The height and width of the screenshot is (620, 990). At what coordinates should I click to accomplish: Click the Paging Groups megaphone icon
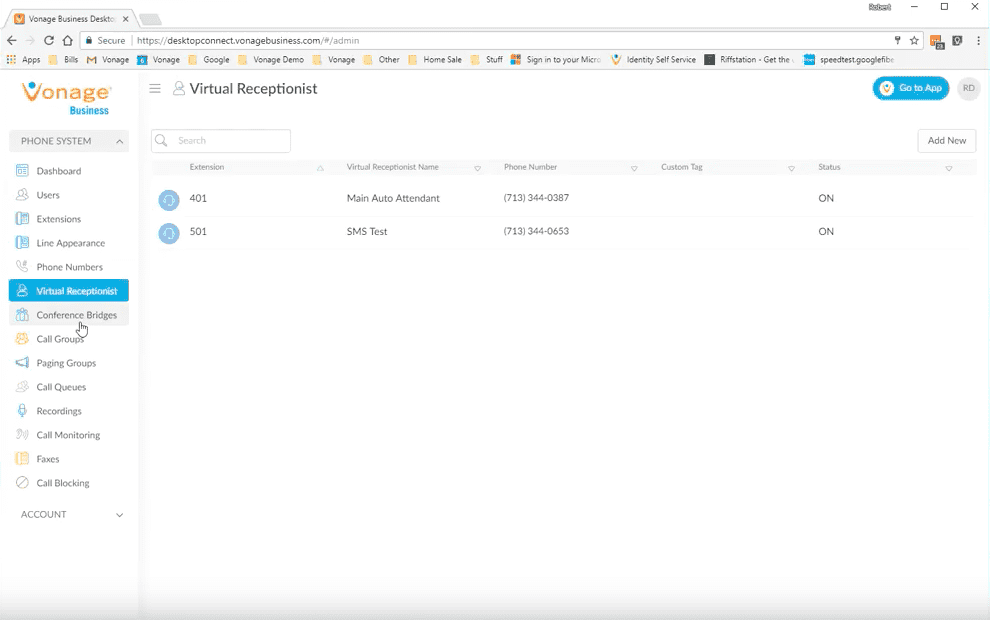coord(22,362)
